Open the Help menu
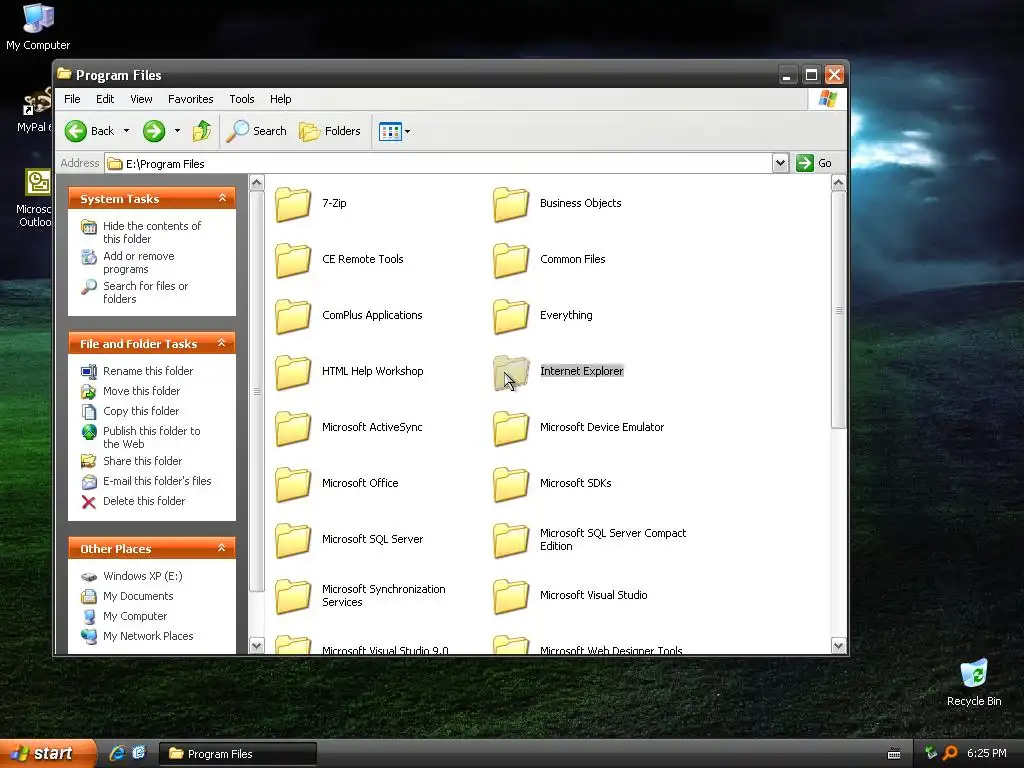The width and height of the screenshot is (1024, 768). tap(280, 99)
